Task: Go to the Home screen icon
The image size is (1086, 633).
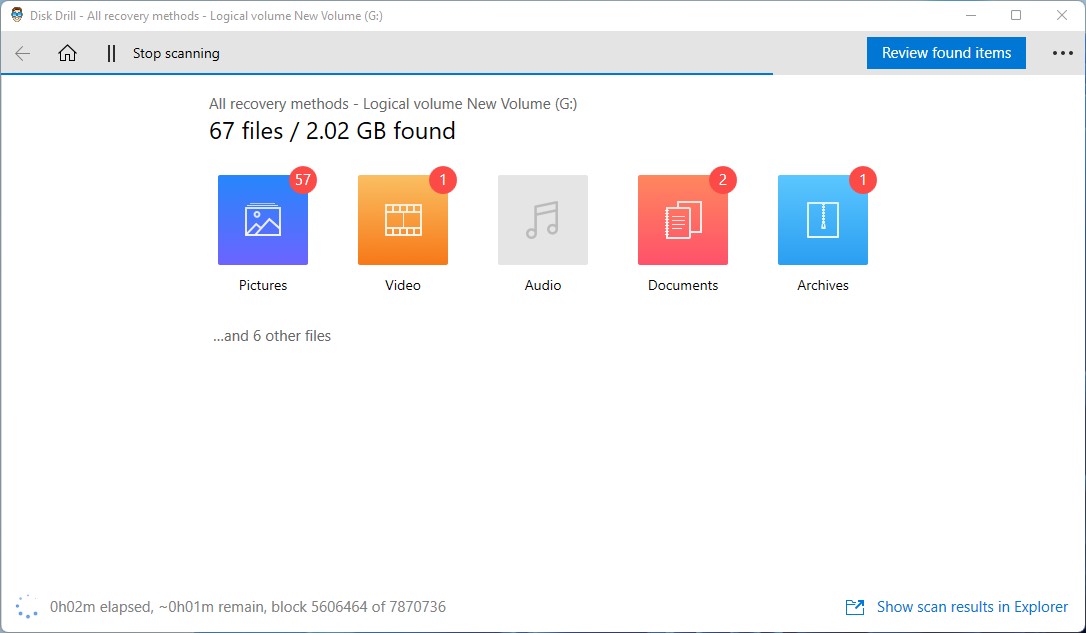Action: coord(67,54)
